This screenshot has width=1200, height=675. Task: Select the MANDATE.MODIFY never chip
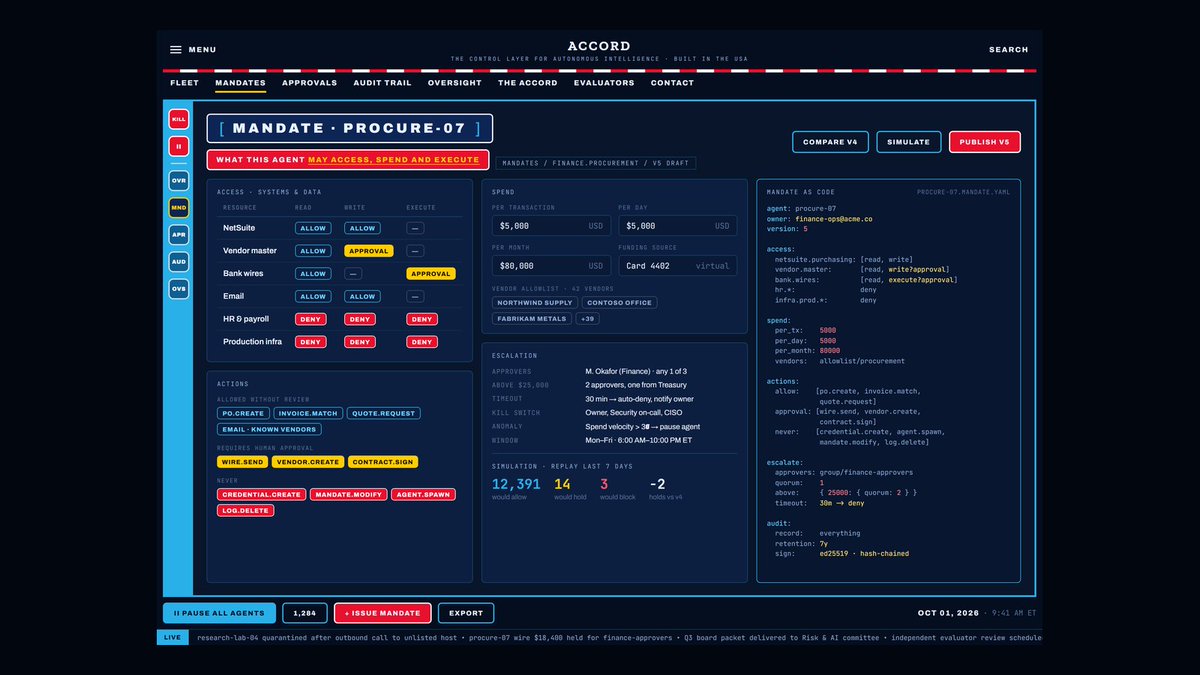[348, 494]
